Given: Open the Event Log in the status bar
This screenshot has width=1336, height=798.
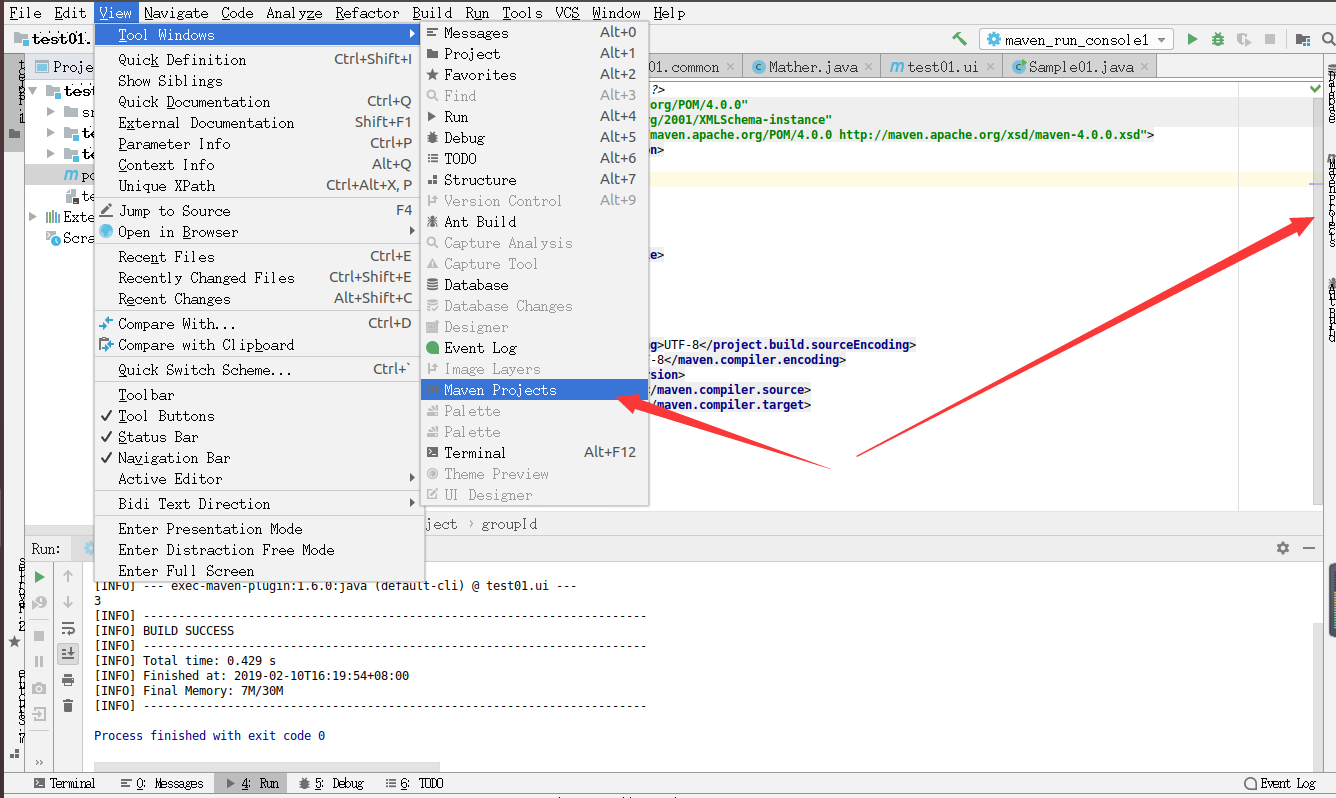Looking at the screenshot, I should point(1280,783).
